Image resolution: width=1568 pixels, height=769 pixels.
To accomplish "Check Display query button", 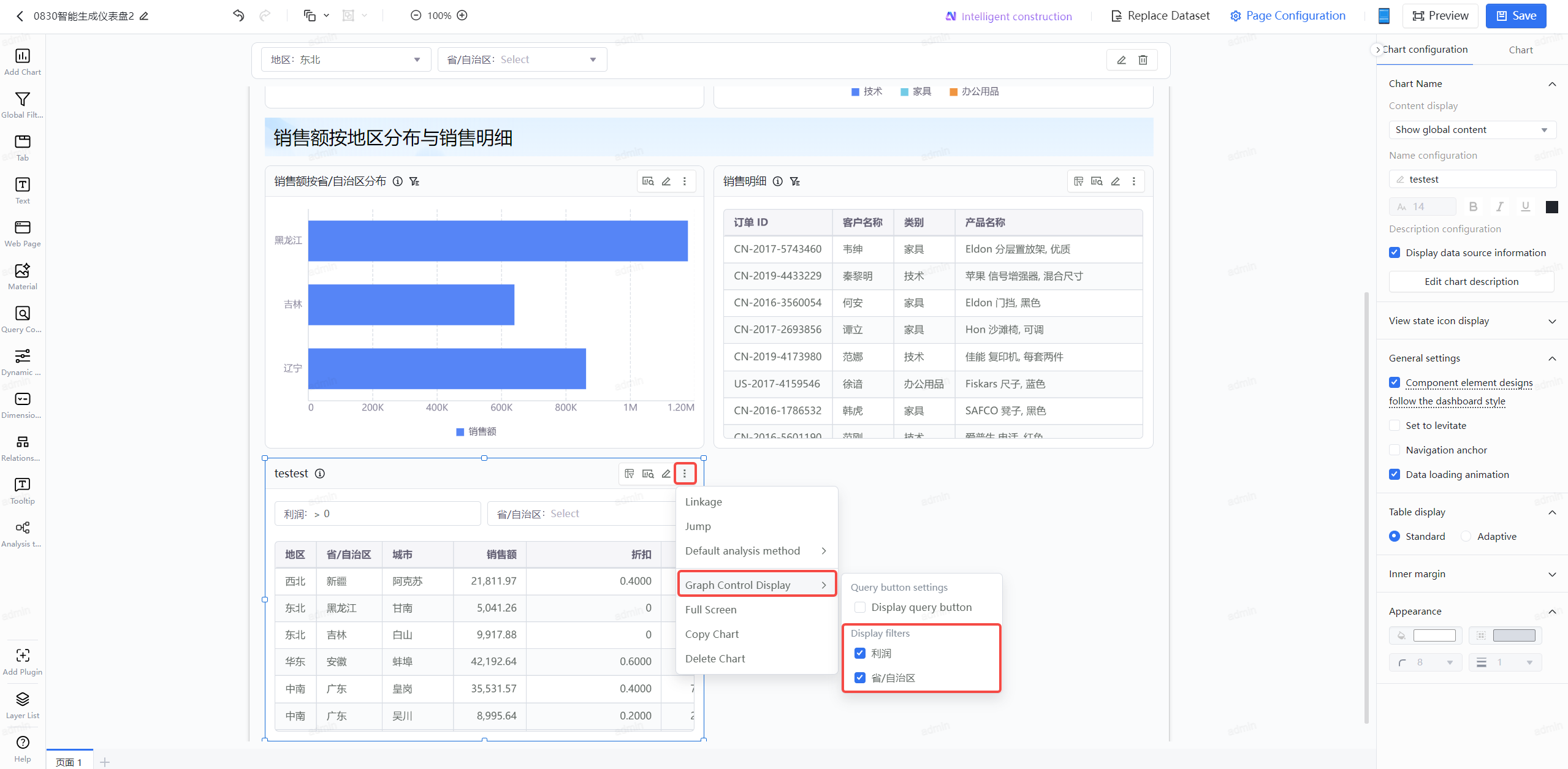I will coord(860,607).
